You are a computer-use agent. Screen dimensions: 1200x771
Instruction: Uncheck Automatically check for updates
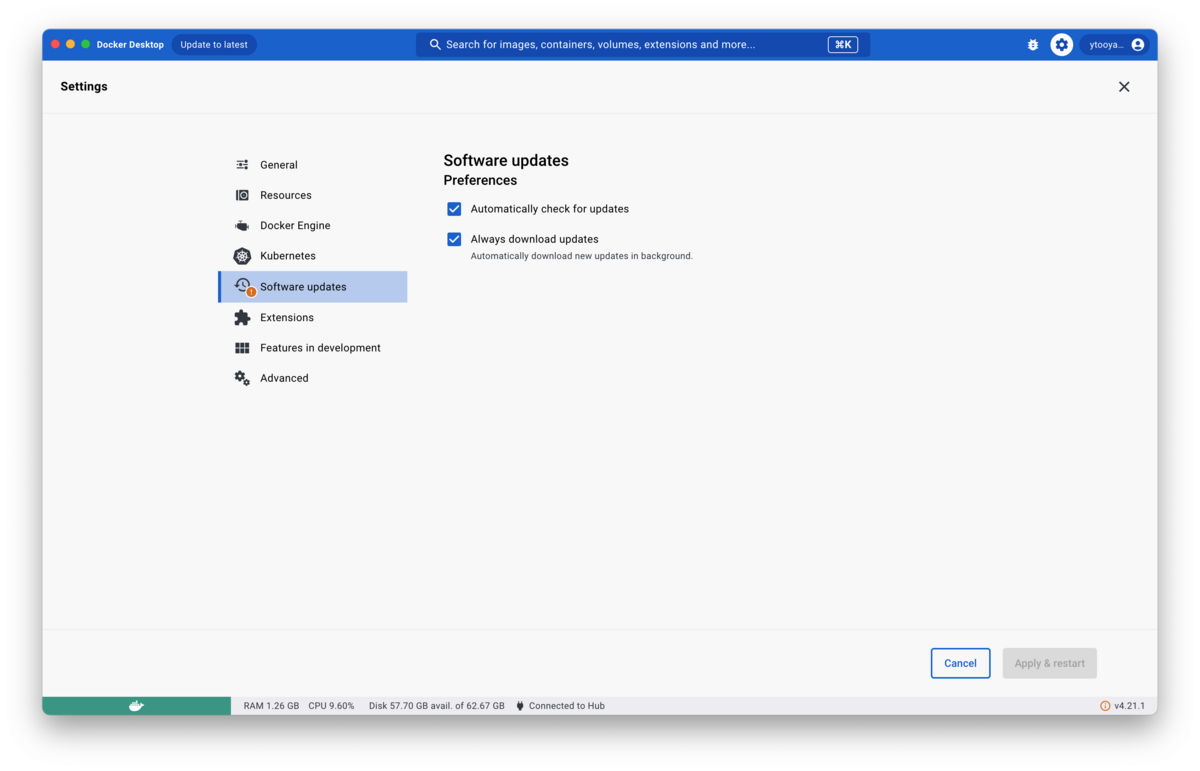click(x=454, y=209)
